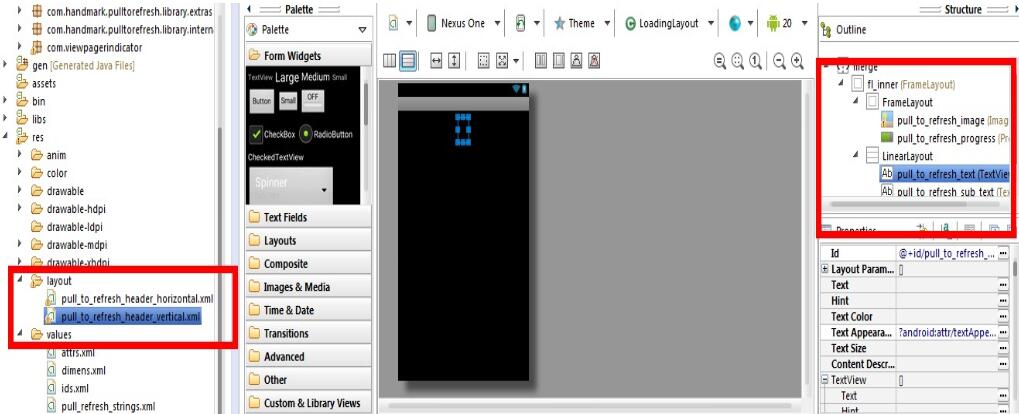
Task: Collapse the layout folder
Action: click(20, 281)
